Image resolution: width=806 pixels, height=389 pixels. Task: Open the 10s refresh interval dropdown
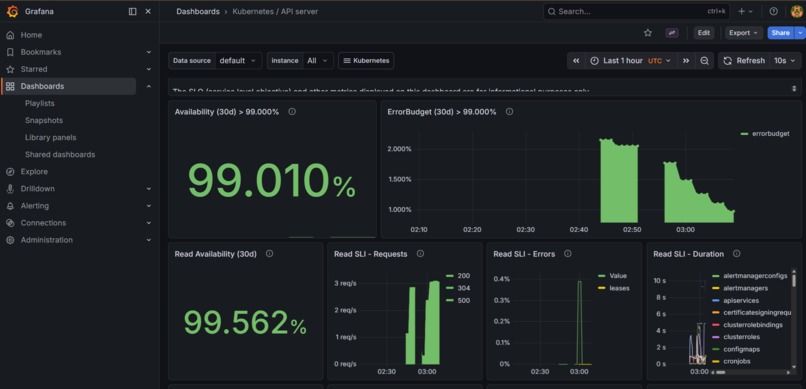[785, 61]
